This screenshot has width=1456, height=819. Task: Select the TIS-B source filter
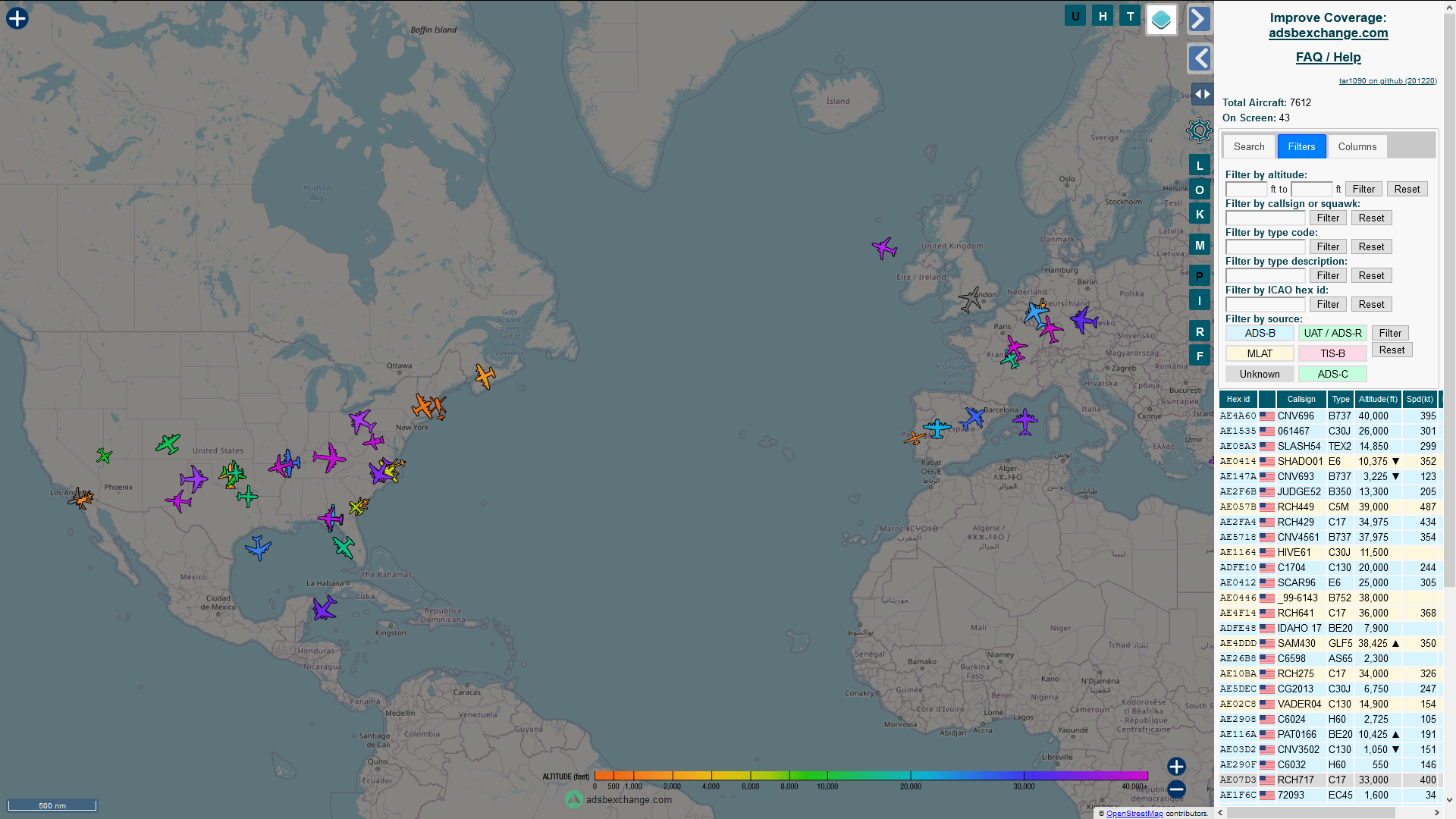tap(1332, 353)
